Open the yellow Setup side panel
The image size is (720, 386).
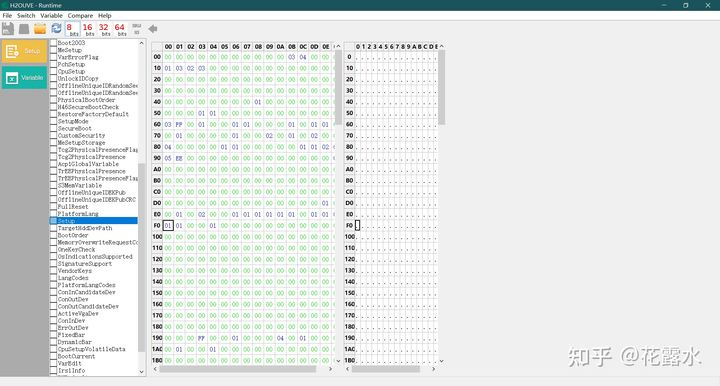24,51
